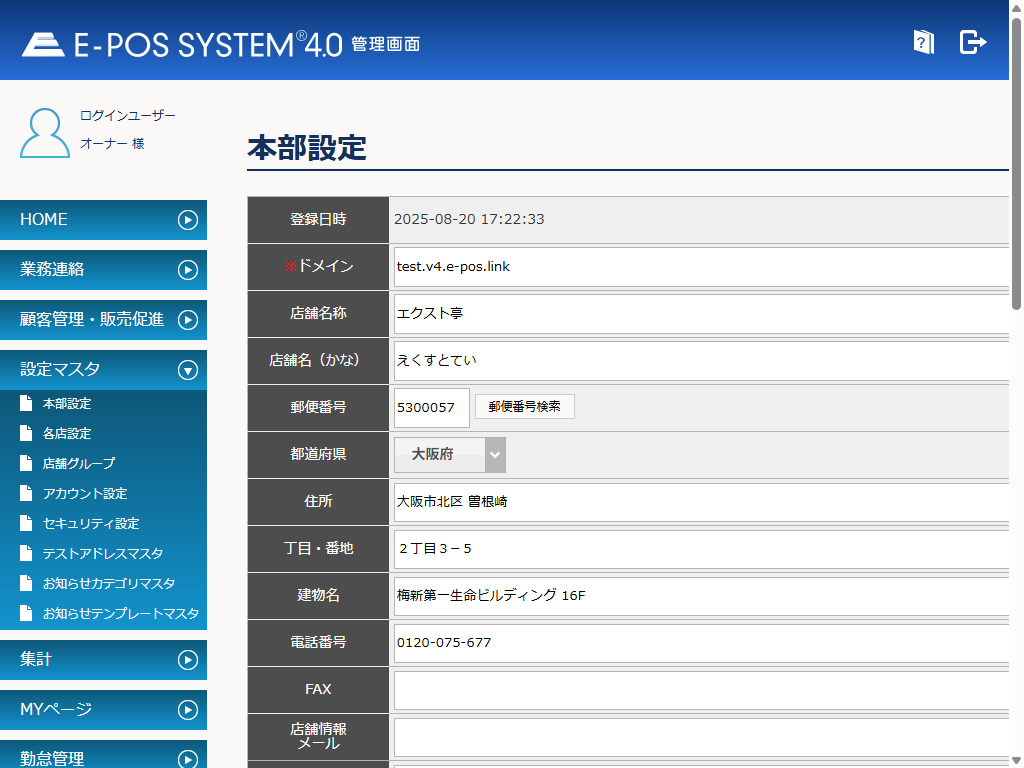Screen dimensions: 1024x768
Task: Click the 電話番号 input field
Action: tap(700, 643)
